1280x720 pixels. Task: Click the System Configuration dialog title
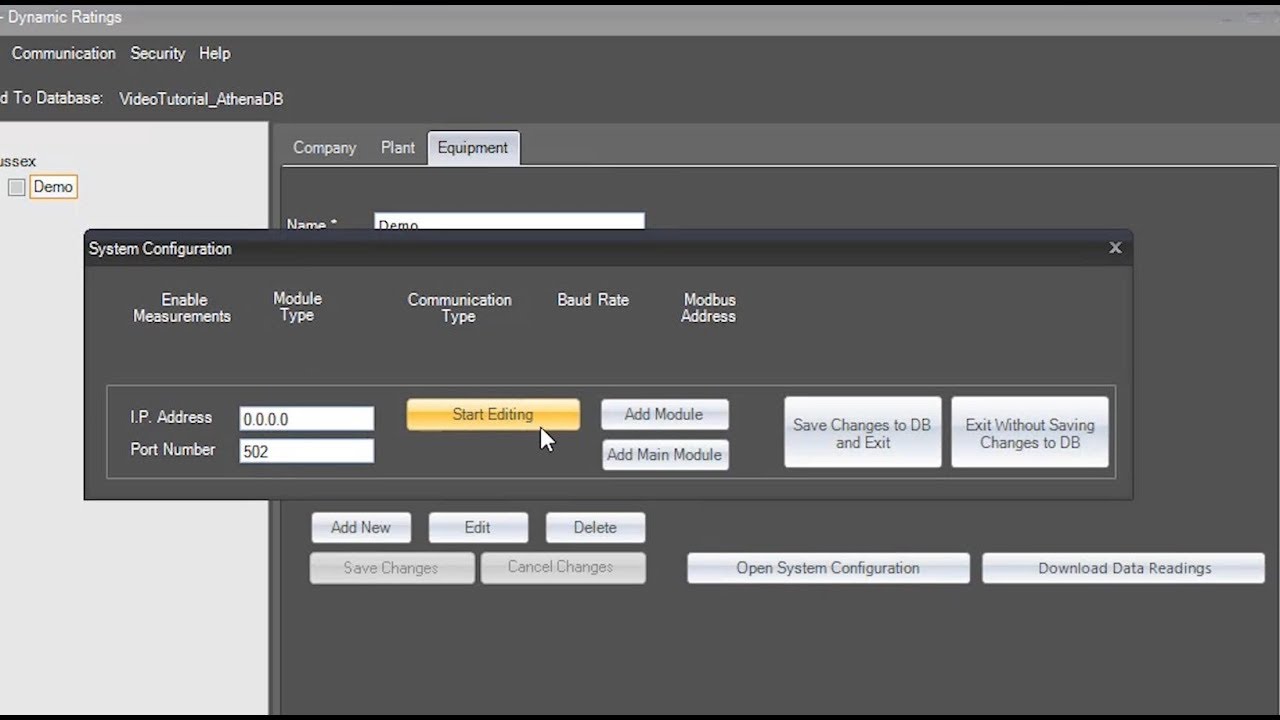click(x=160, y=248)
